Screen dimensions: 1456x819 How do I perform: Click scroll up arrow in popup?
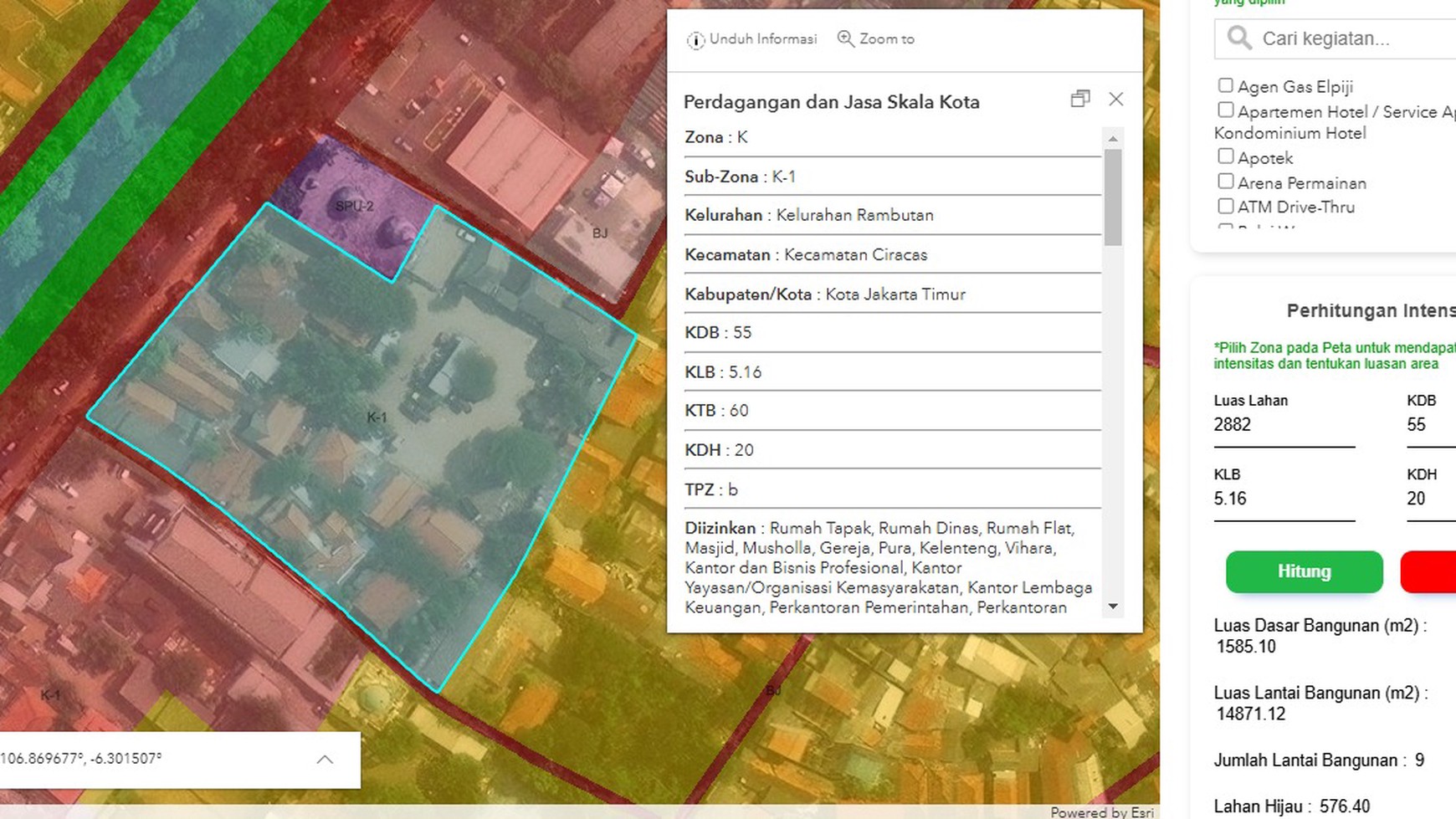[1113, 139]
